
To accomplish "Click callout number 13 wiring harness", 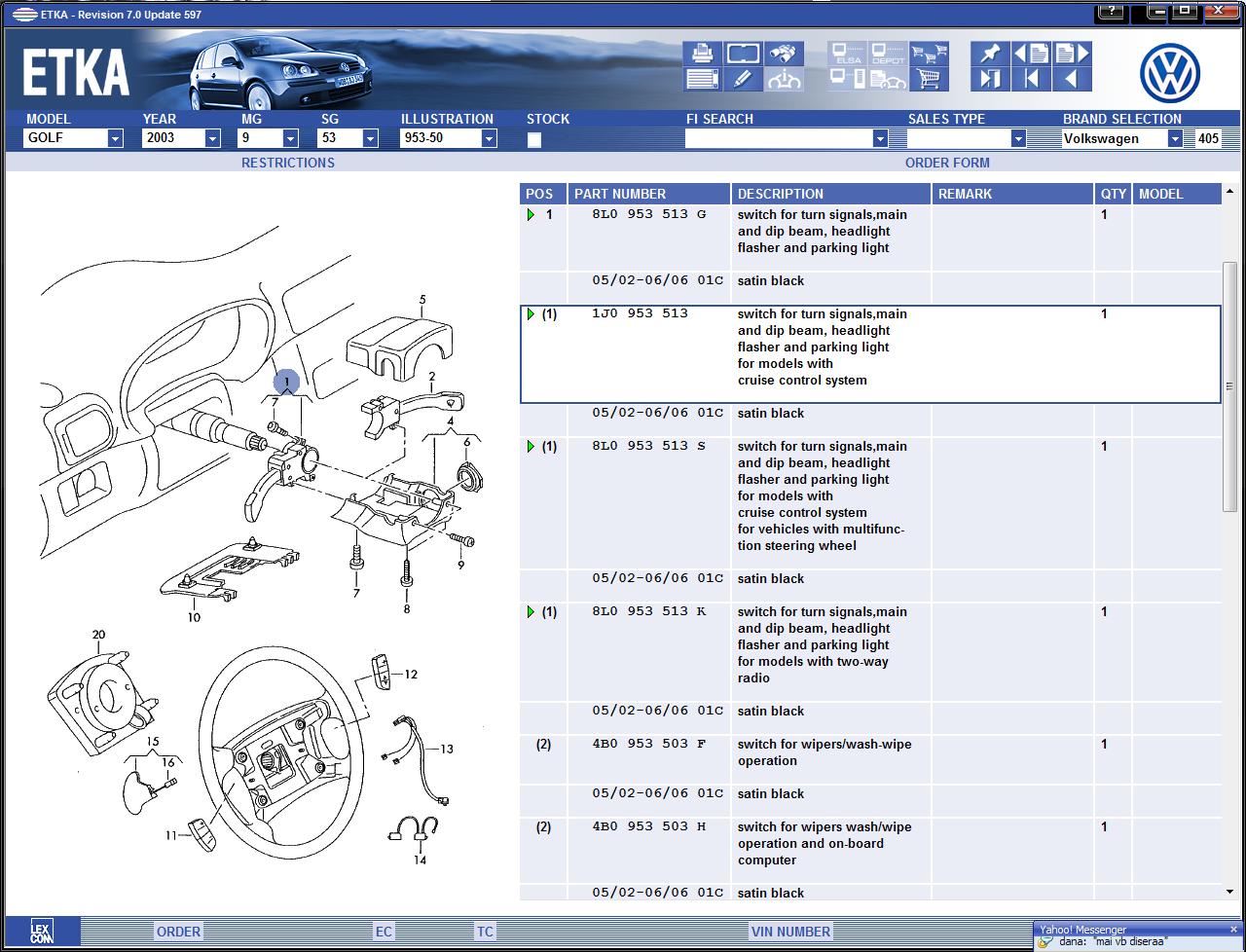I will [447, 749].
